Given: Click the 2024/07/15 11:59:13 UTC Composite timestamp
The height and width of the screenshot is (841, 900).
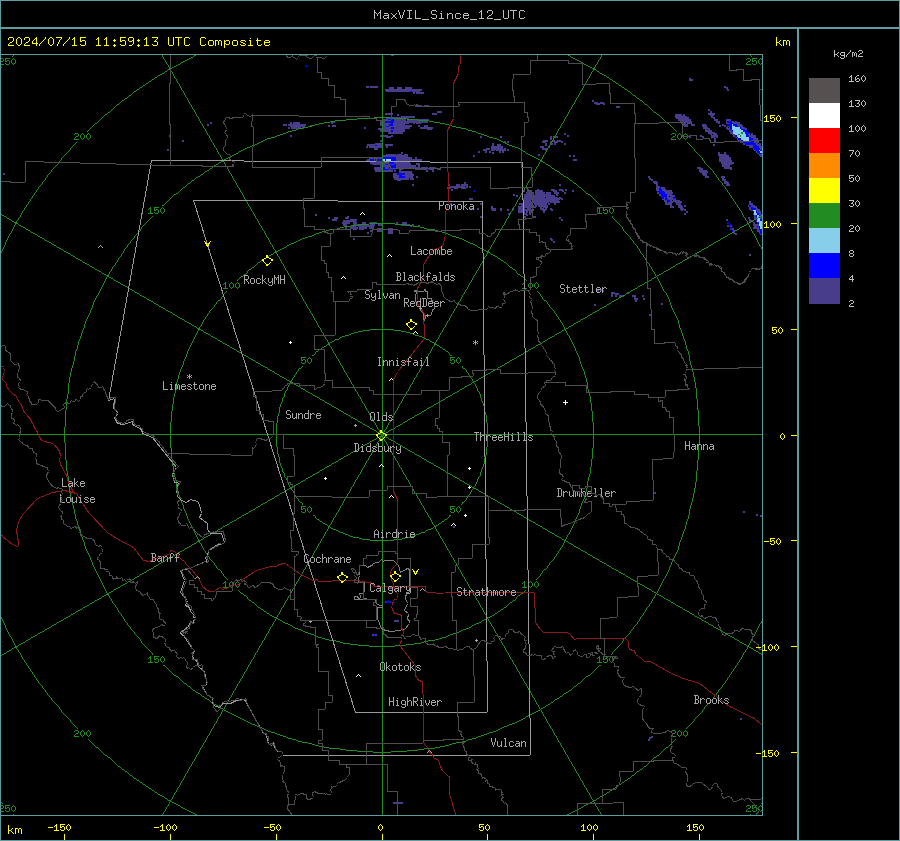Looking at the screenshot, I should (x=138, y=42).
